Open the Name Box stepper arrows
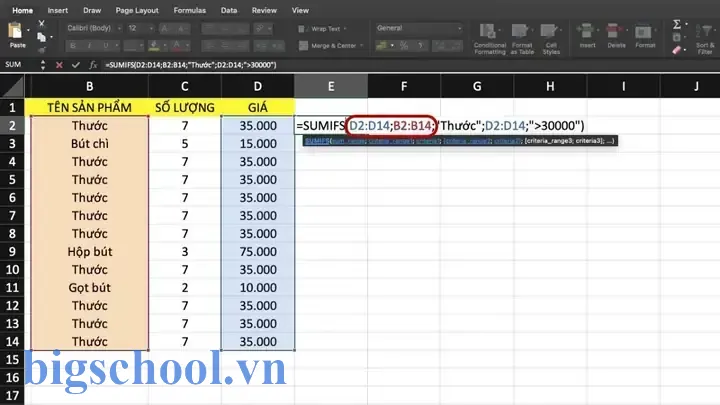The height and width of the screenshot is (405, 720). pos(43,65)
